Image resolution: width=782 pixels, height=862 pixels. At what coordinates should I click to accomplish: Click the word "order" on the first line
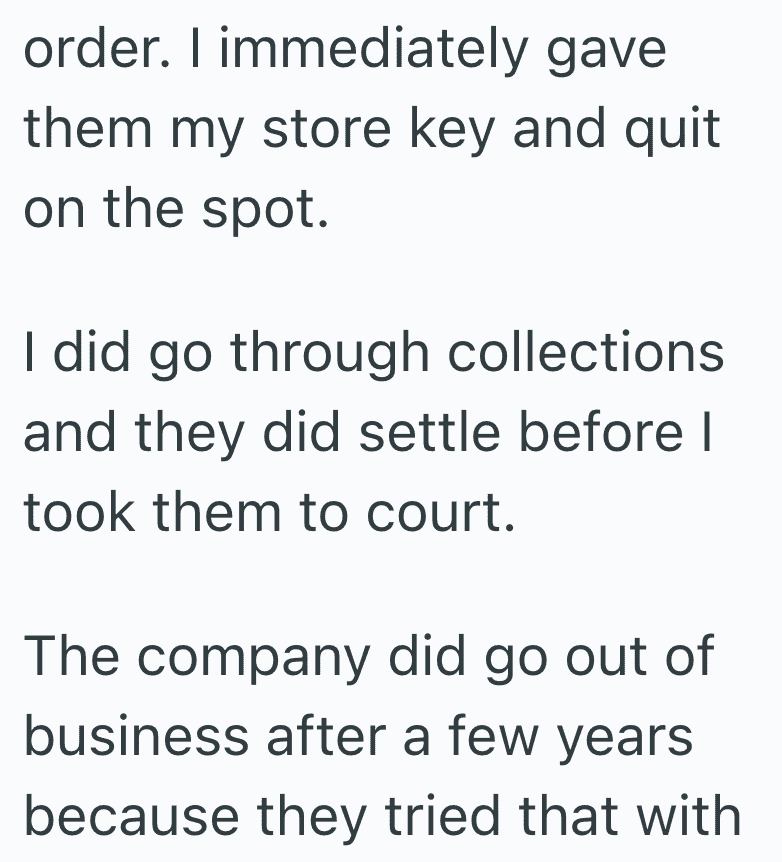pyautogui.click(x=84, y=50)
